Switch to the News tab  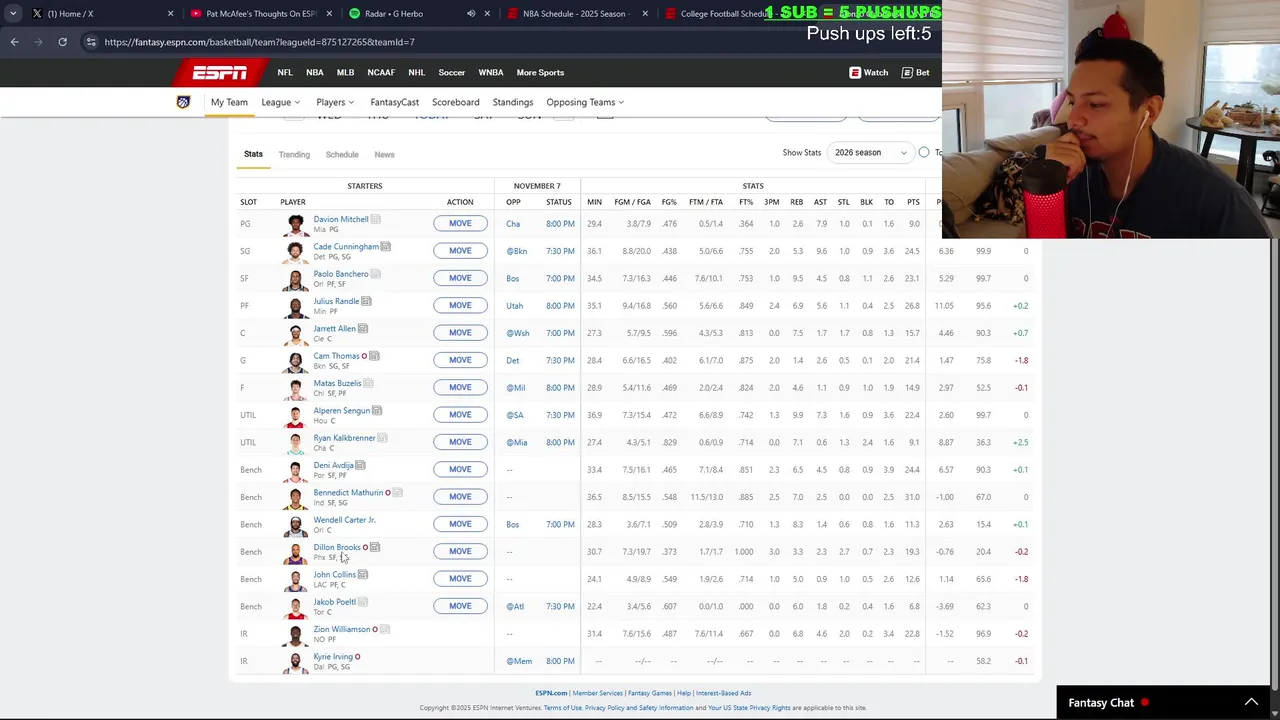click(384, 155)
